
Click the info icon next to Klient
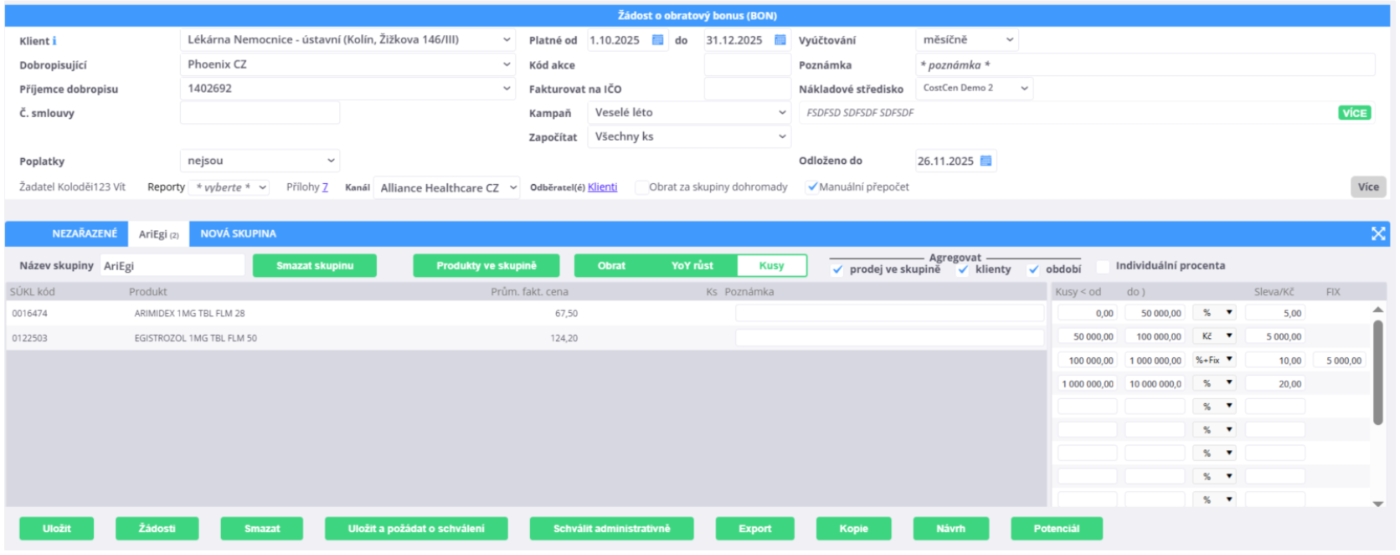coord(54,41)
